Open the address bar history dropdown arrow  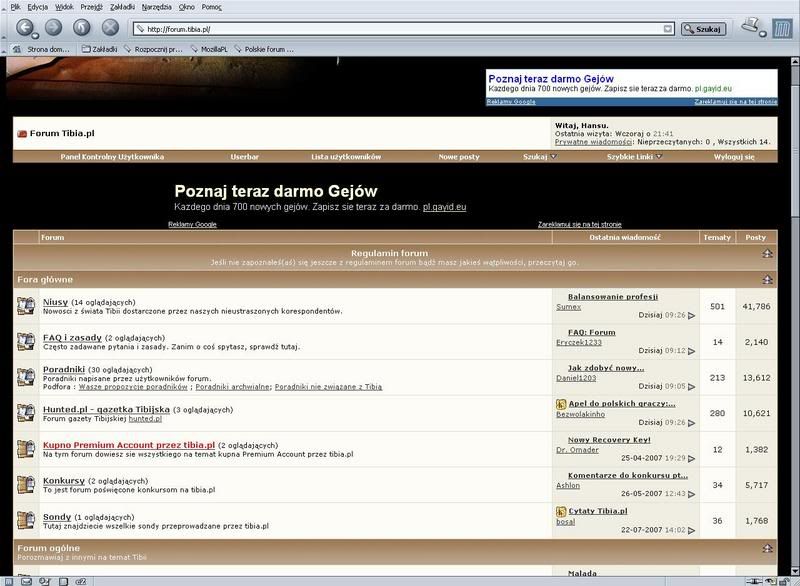pos(667,29)
